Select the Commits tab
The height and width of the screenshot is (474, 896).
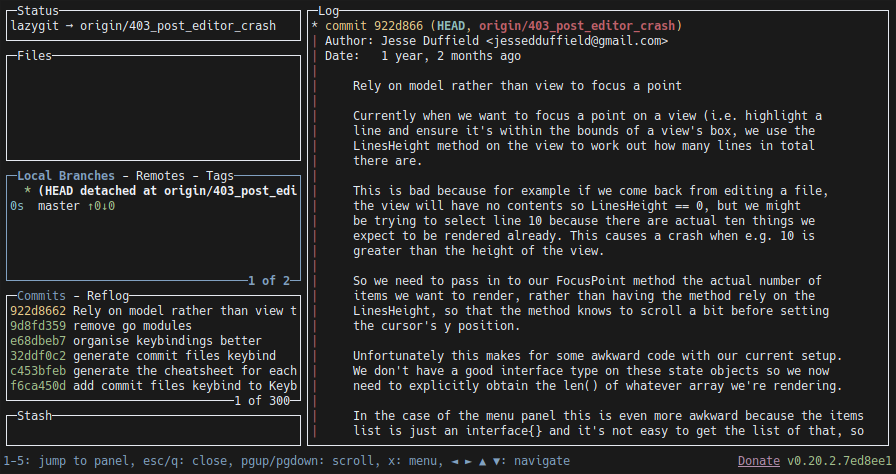[x=41, y=296]
